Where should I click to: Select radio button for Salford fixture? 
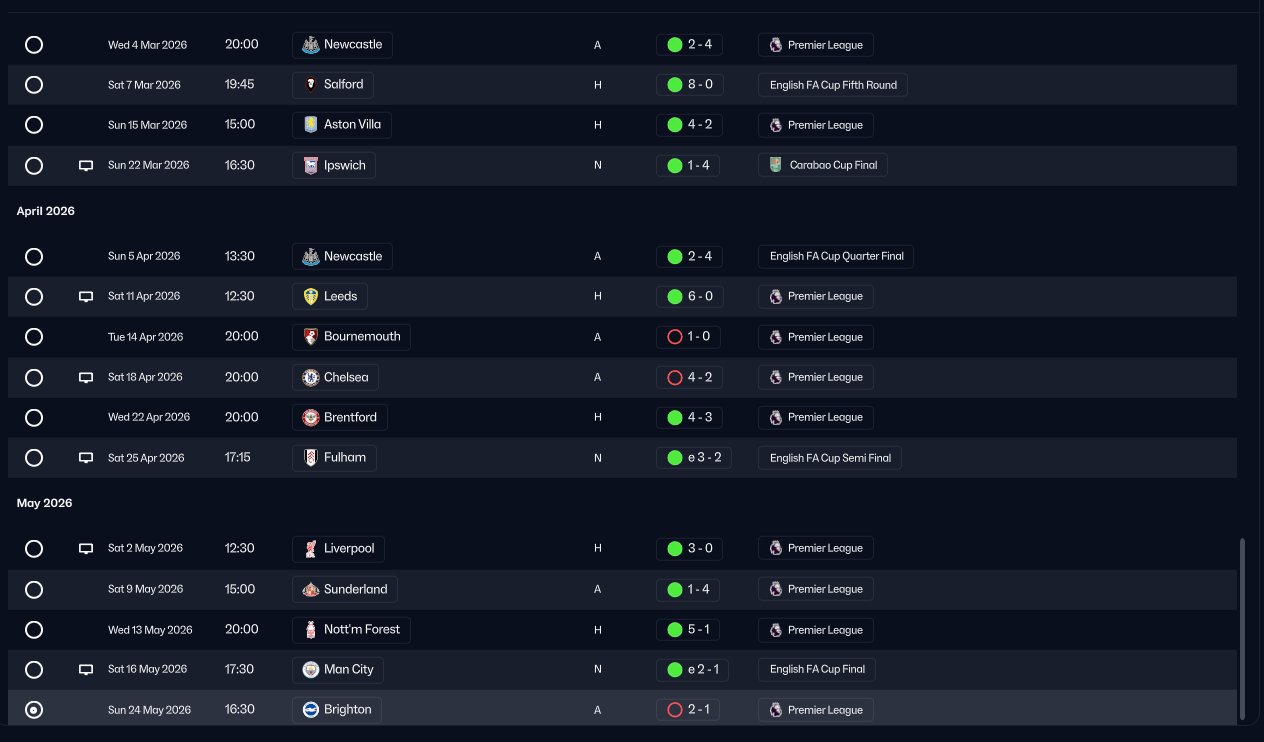[x=34, y=85]
